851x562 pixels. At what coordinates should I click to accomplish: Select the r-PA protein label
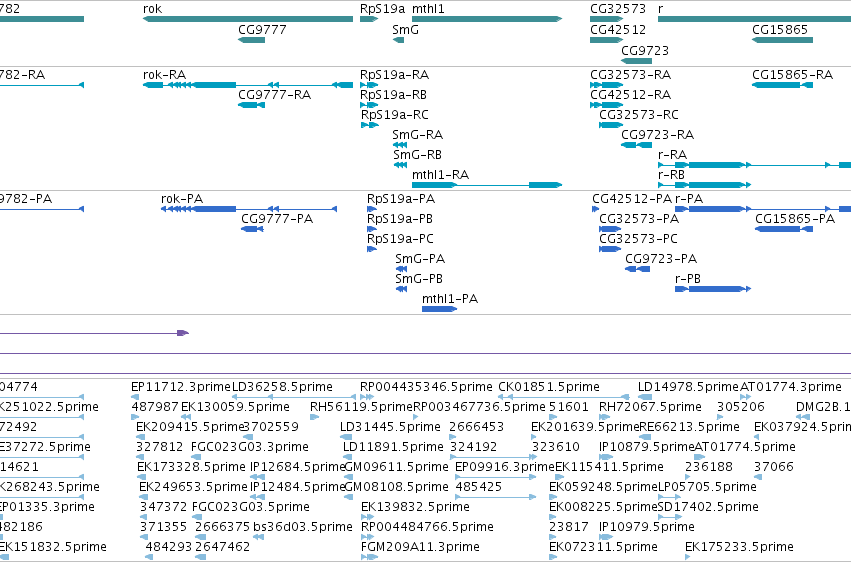point(689,199)
